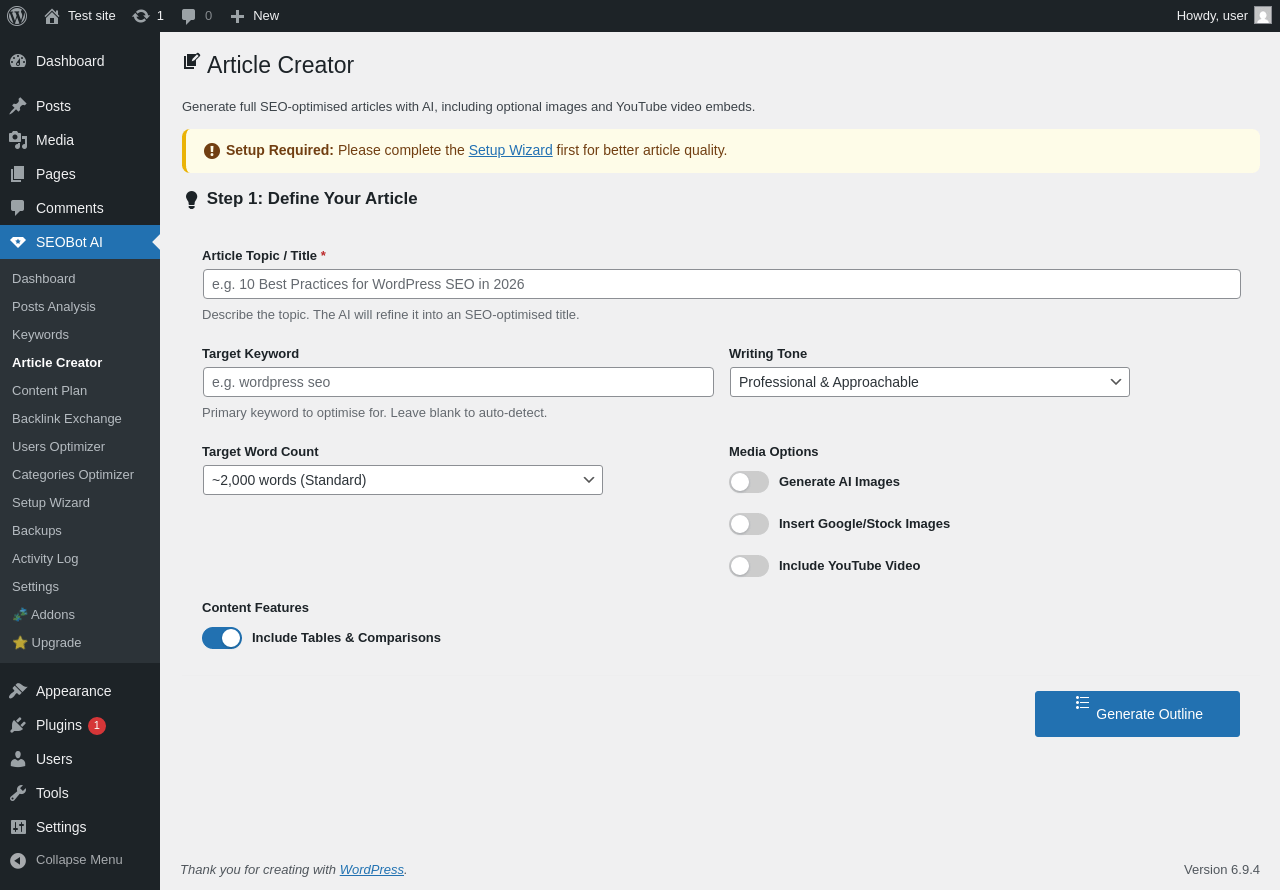
Task: Disable Include Tables & Comparisons toggle
Action: (222, 638)
